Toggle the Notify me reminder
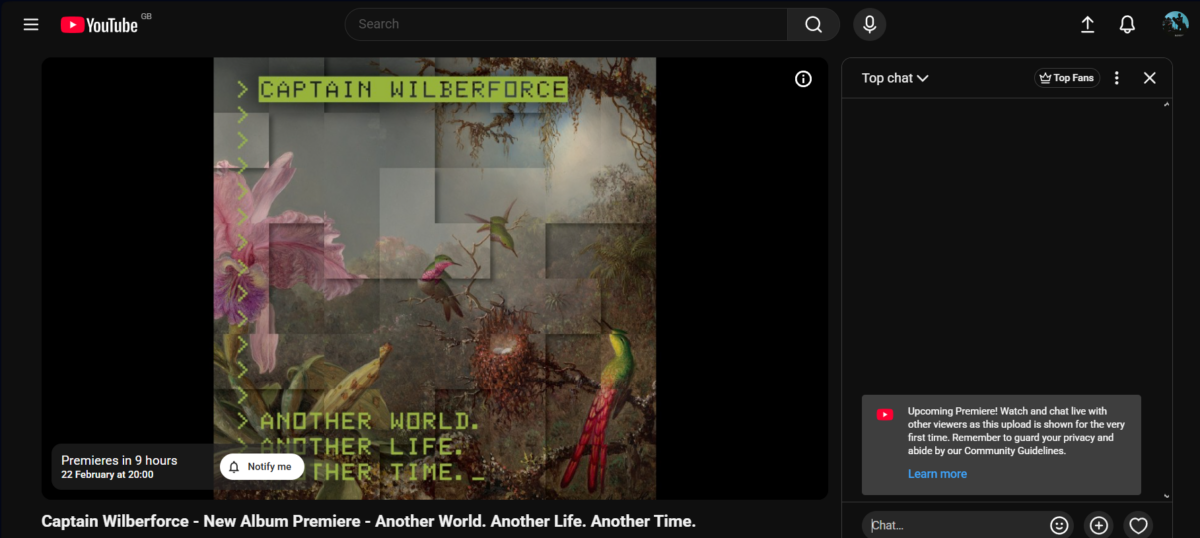This screenshot has height=538, width=1200. pyautogui.click(x=261, y=467)
